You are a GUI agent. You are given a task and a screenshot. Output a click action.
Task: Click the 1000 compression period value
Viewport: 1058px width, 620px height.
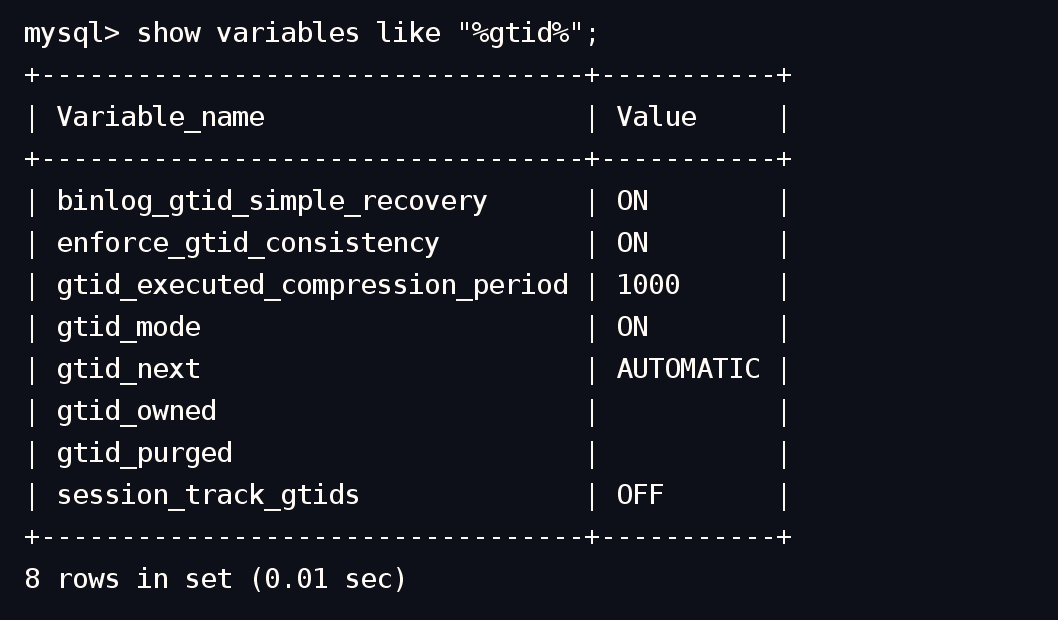648,285
